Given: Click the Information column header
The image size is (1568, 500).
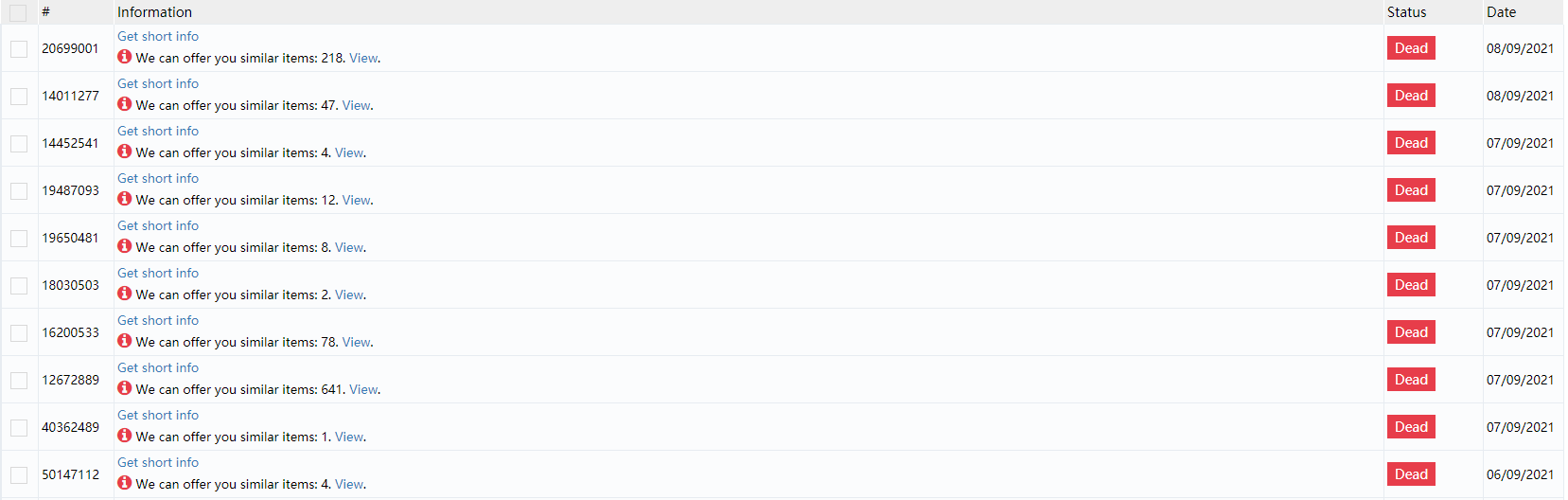Looking at the screenshot, I should click(154, 12).
